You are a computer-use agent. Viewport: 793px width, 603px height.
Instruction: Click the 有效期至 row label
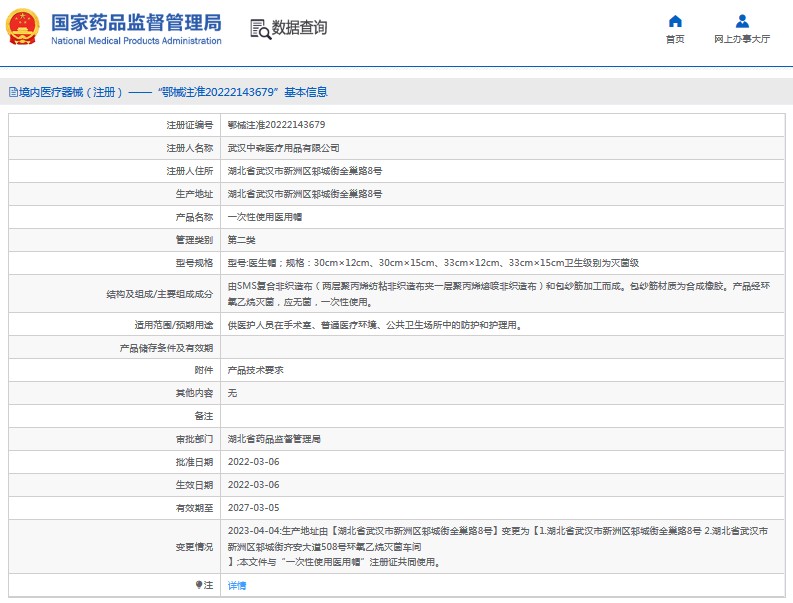194,508
